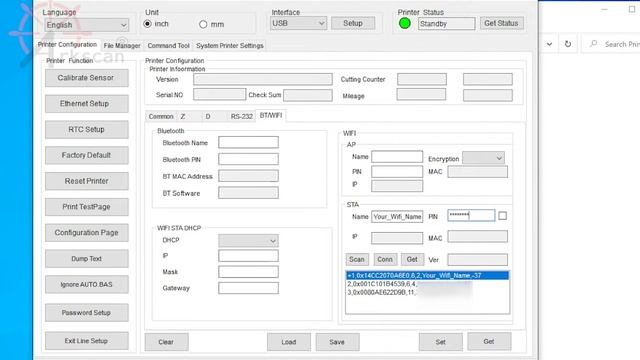Click the DHCP Gateway field

[x=248, y=288]
